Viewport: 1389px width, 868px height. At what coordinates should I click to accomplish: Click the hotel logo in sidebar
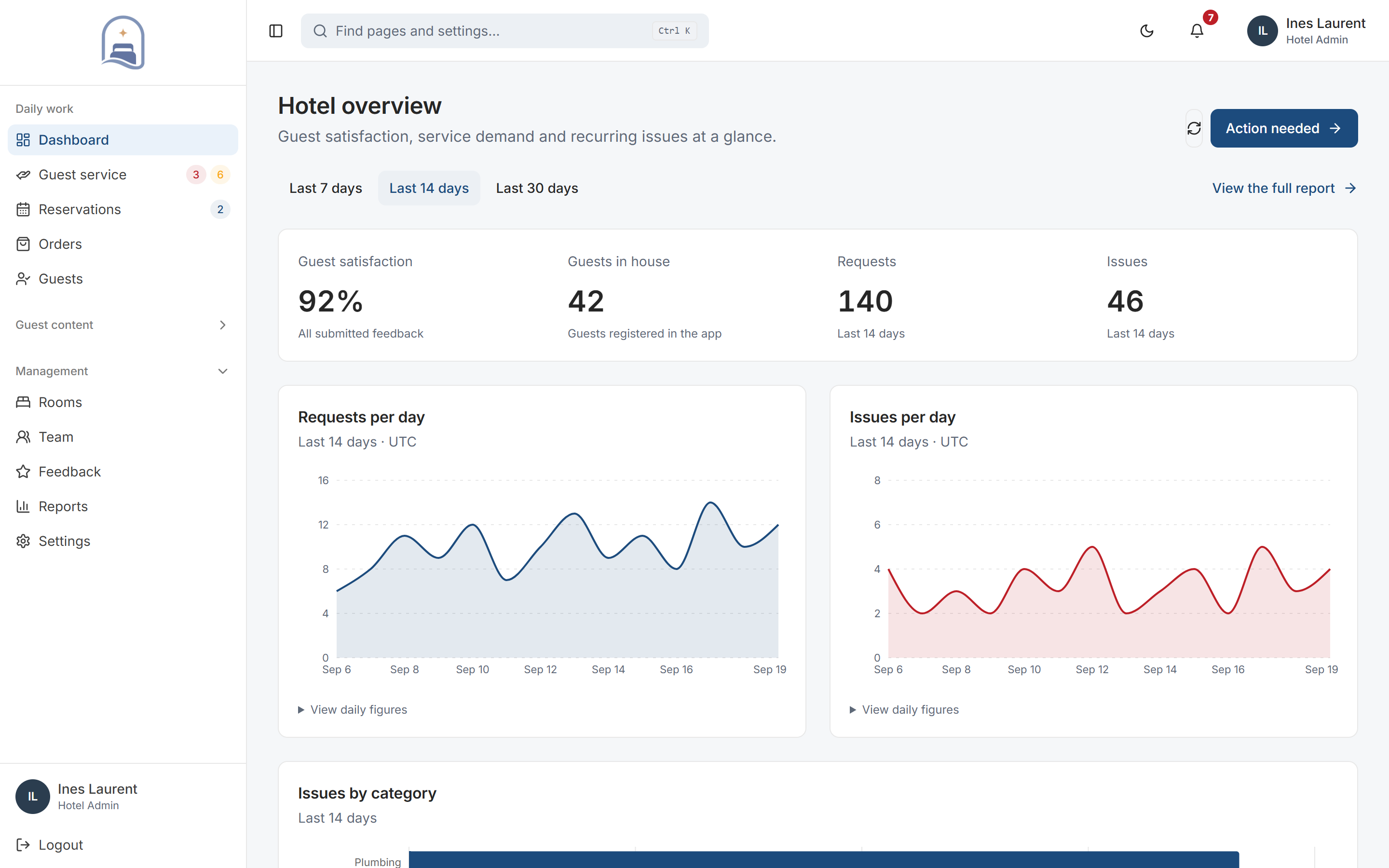click(x=123, y=42)
